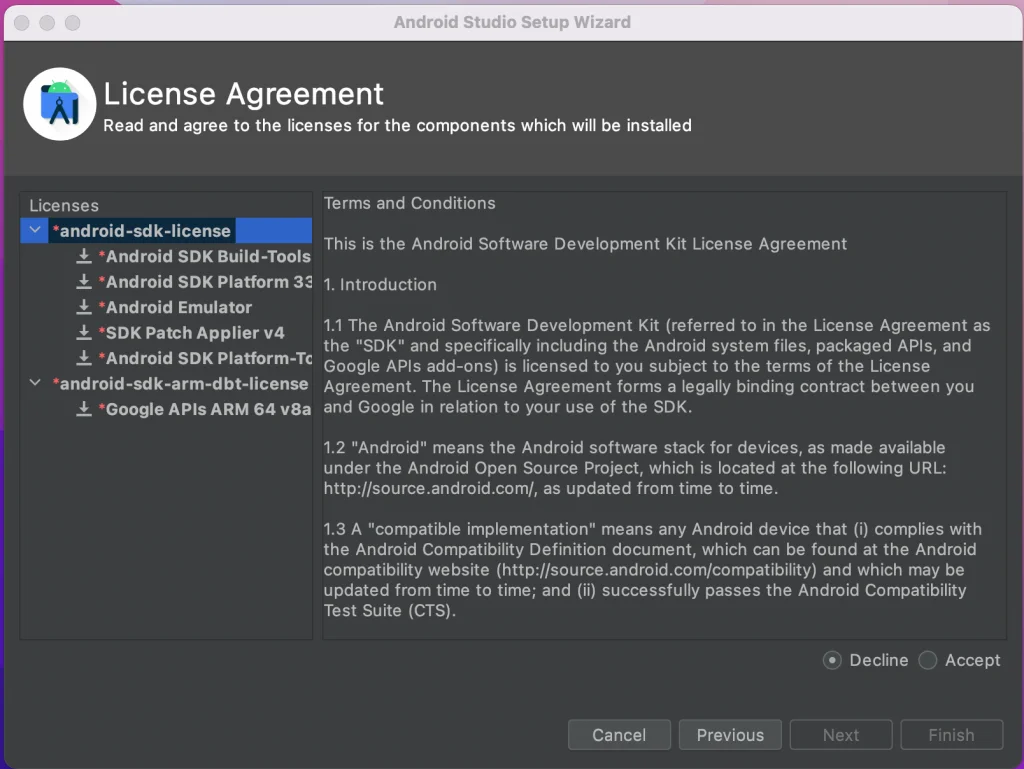Viewport: 1024px width, 769px height.
Task: Click the Android Studio logo icon
Action: (59, 104)
